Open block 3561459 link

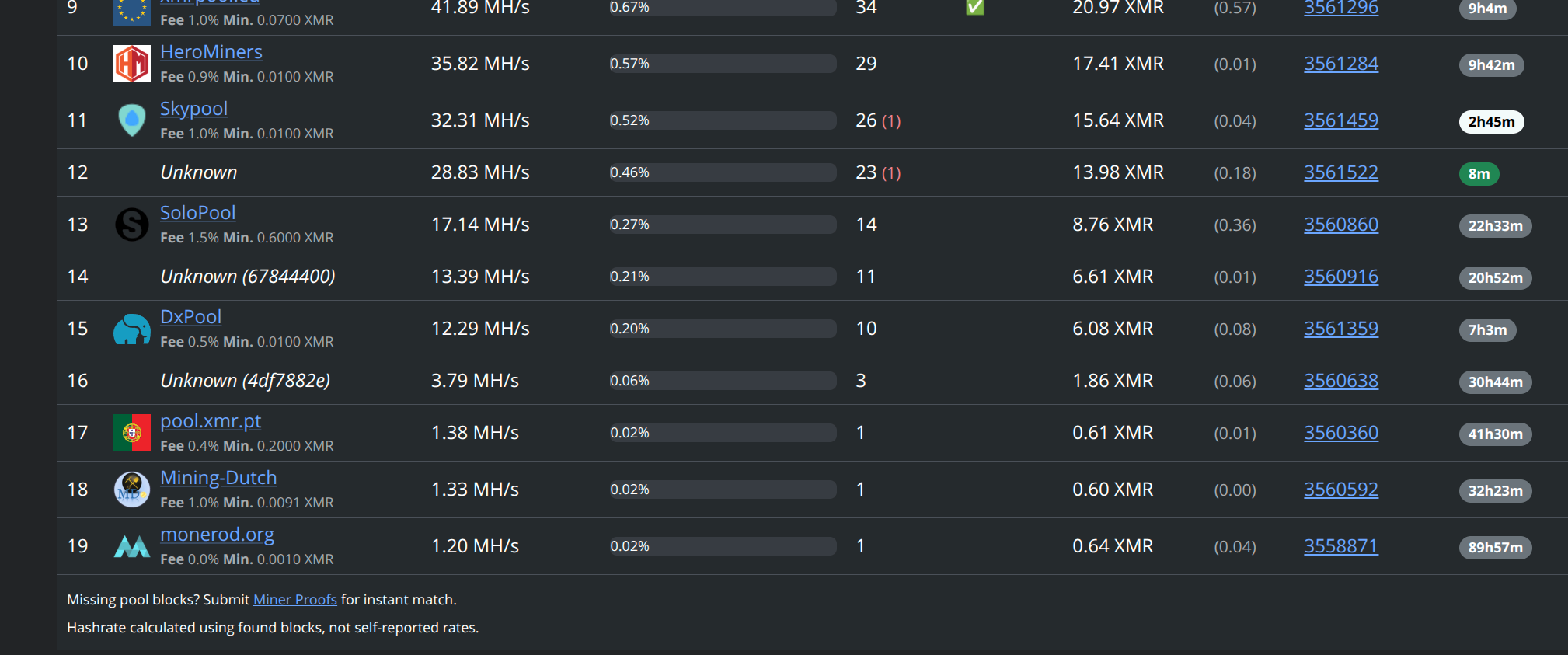click(1340, 120)
